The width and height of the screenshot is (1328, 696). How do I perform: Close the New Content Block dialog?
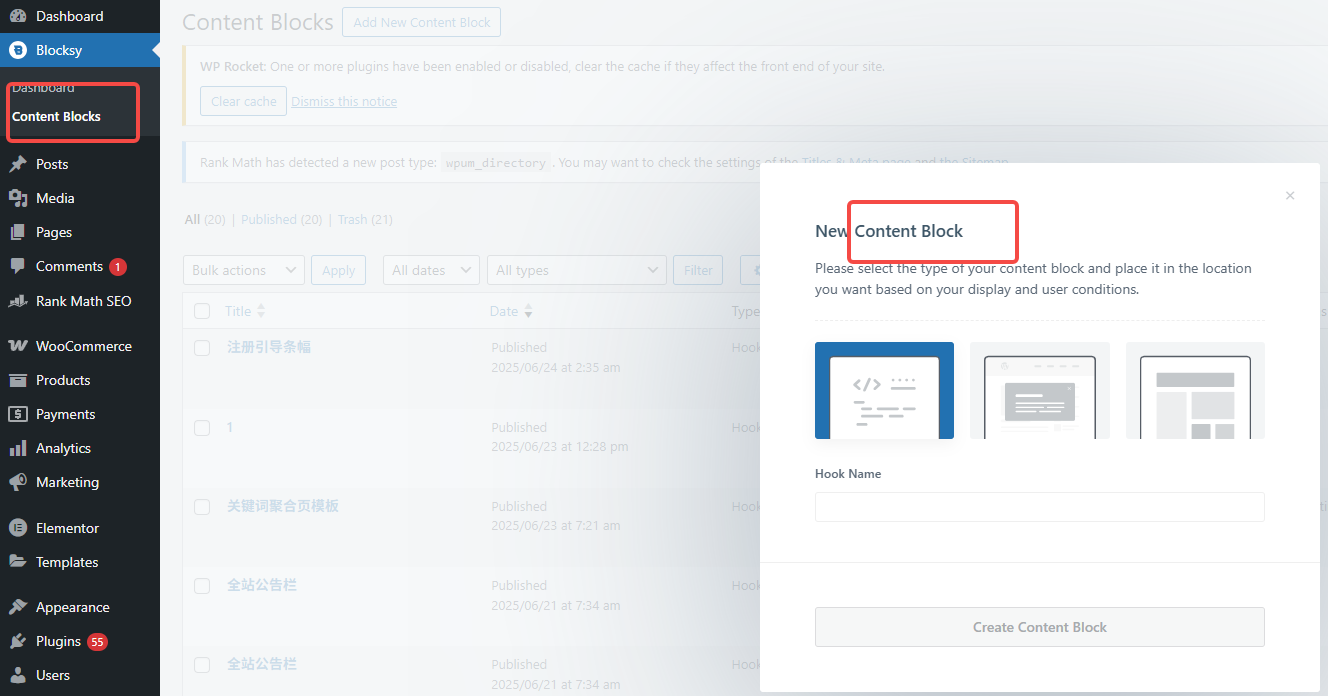click(x=1290, y=195)
